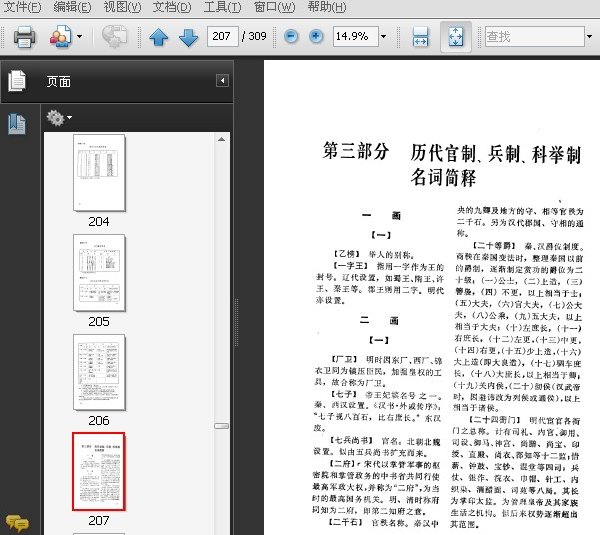Open the collaborate/share users icon

coord(60,37)
